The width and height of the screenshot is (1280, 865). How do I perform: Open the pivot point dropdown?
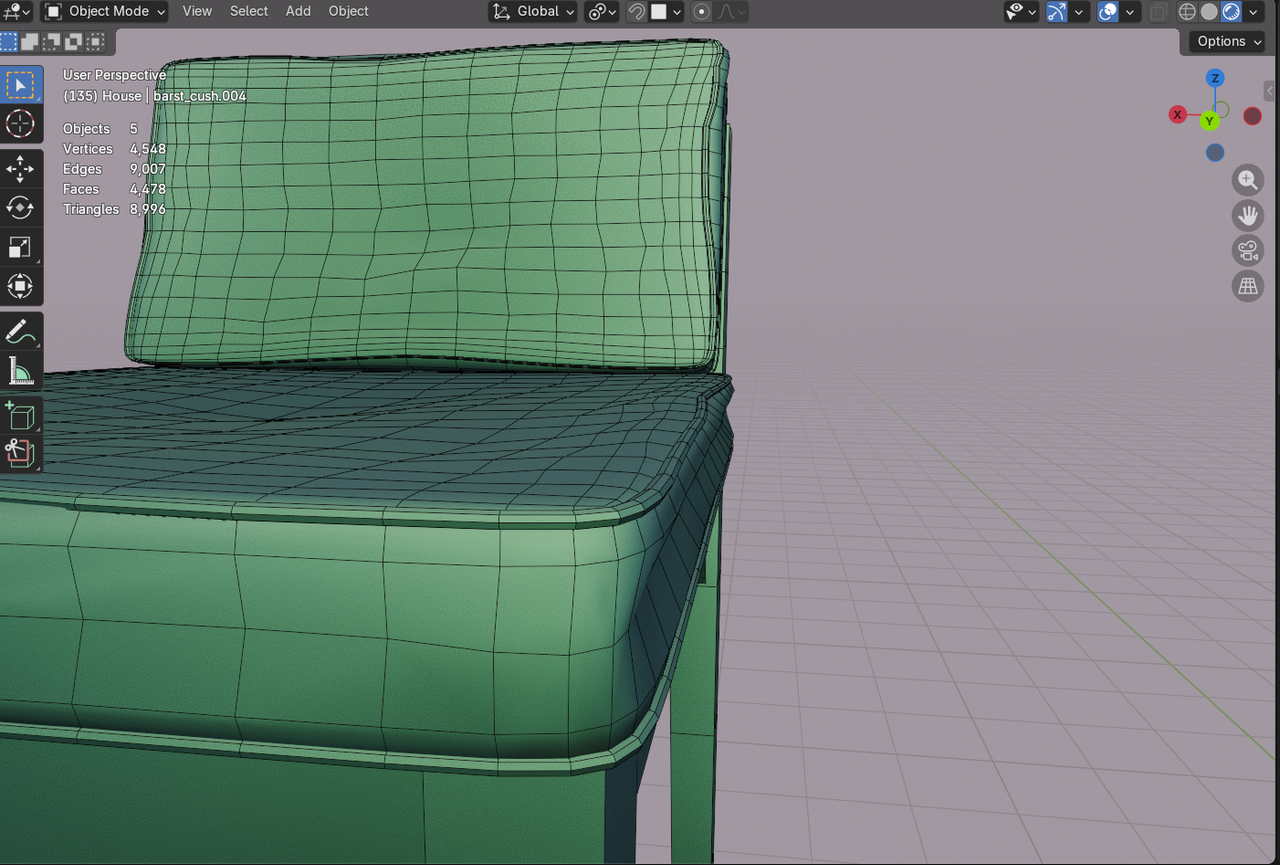(601, 11)
